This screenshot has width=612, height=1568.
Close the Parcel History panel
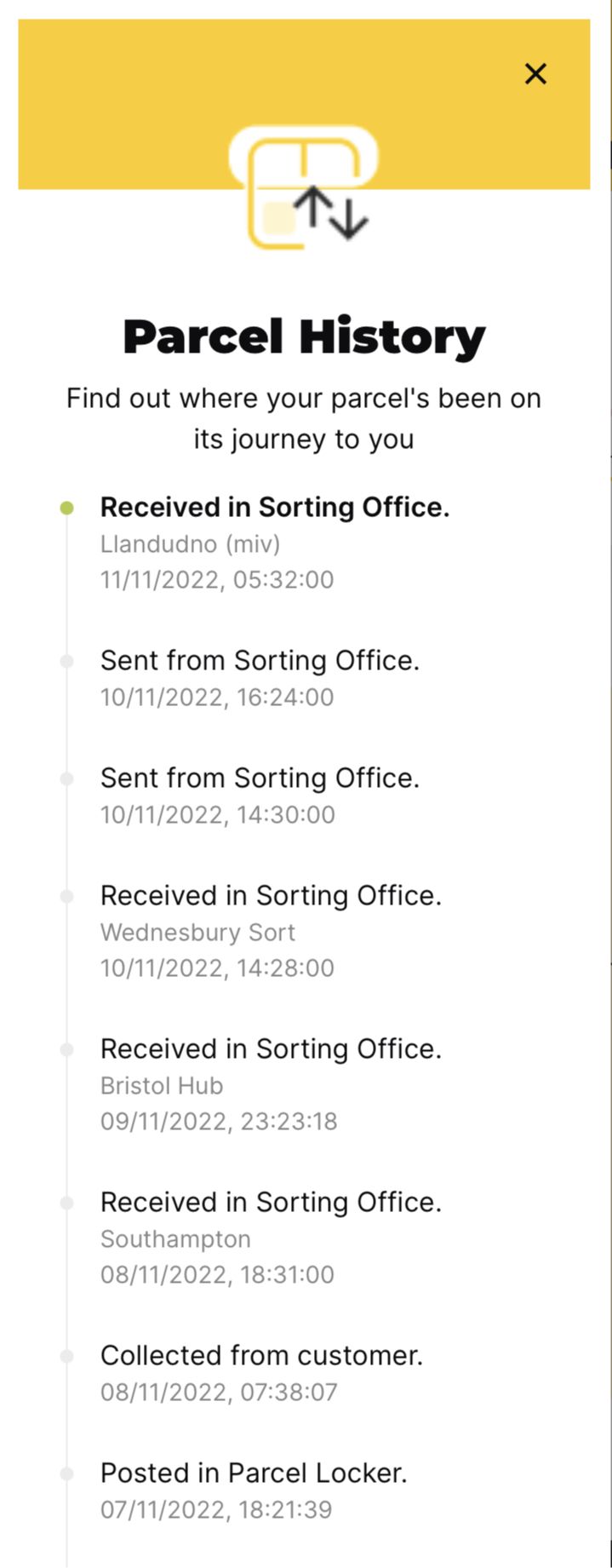(535, 74)
